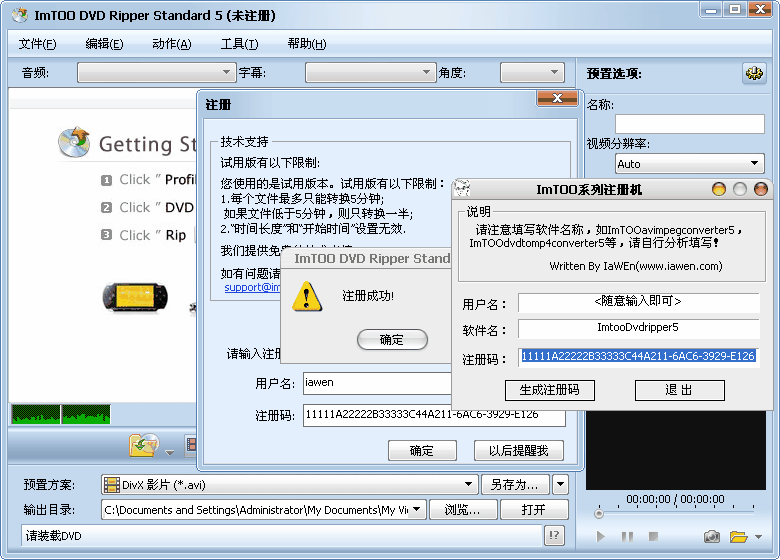This screenshot has height=560, width=780.
Task: Stop the preview video
Action: click(654, 537)
